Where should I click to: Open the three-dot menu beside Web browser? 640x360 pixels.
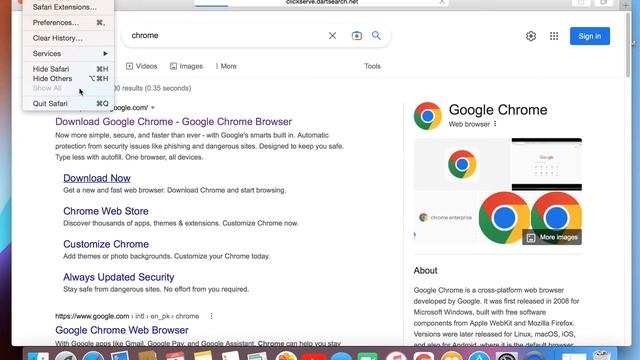tap(495, 124)
